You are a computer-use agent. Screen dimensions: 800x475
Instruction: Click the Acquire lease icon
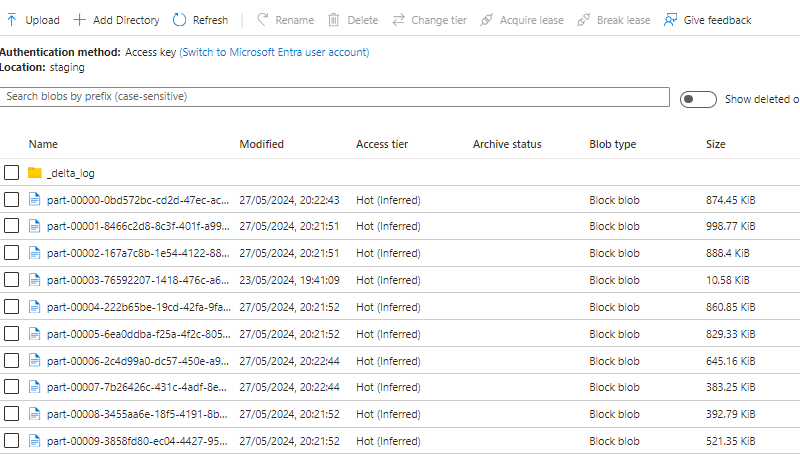pos(486,20)
